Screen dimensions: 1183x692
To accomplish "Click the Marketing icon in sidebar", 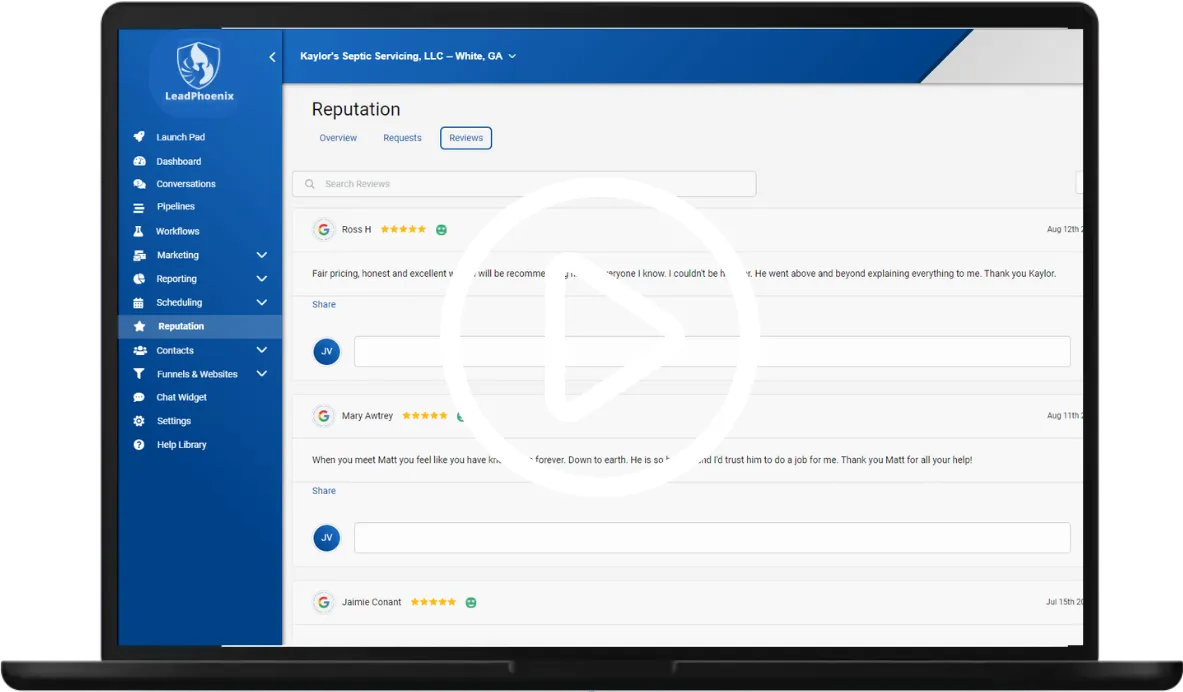I will 139,255.
